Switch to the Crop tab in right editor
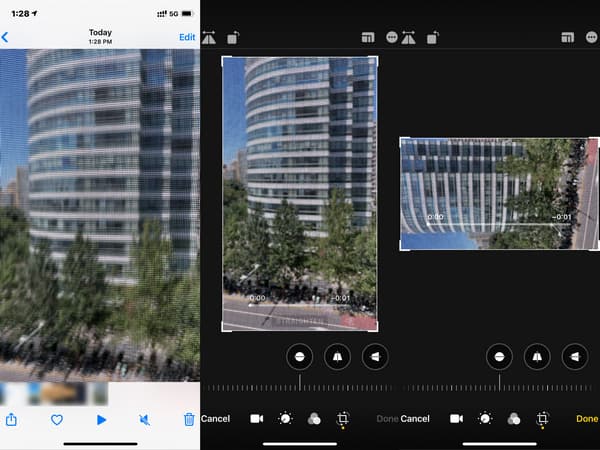Viewport: 600px width, 450px height. (543, 418)
